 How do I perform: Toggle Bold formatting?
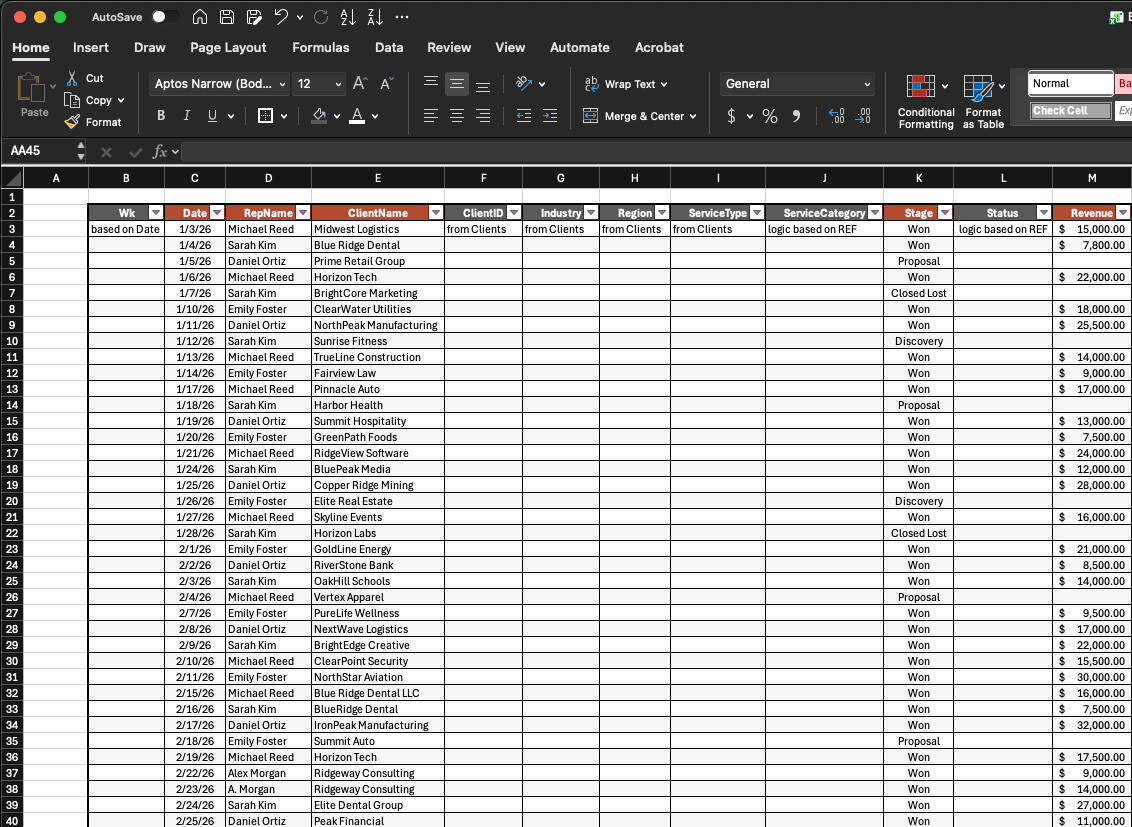click(161, 116)
